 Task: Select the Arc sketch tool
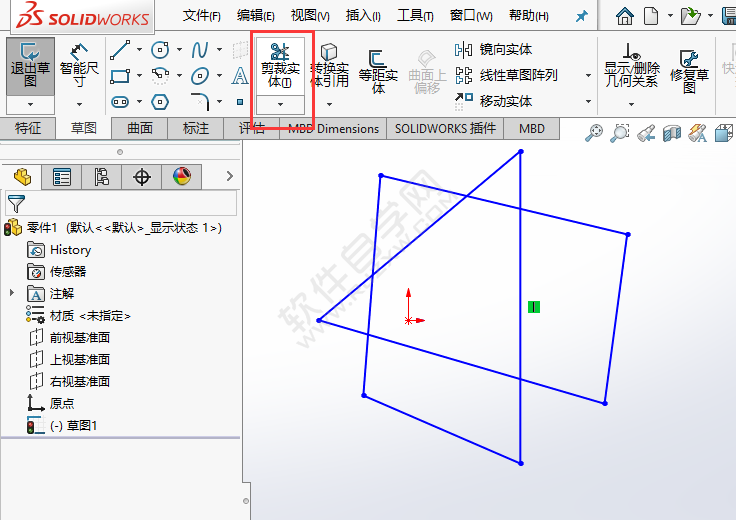[160, 75]
